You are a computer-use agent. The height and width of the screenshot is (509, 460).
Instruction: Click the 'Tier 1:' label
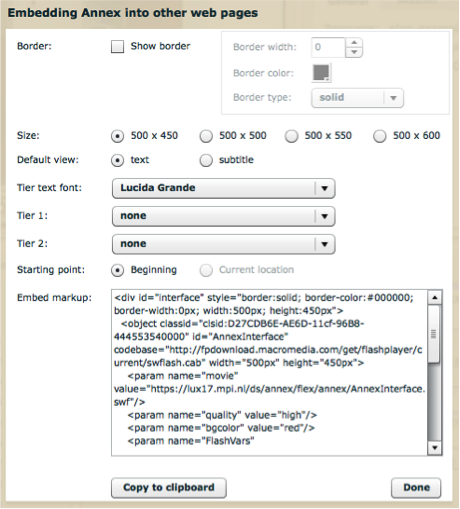[x=32, y=216]
